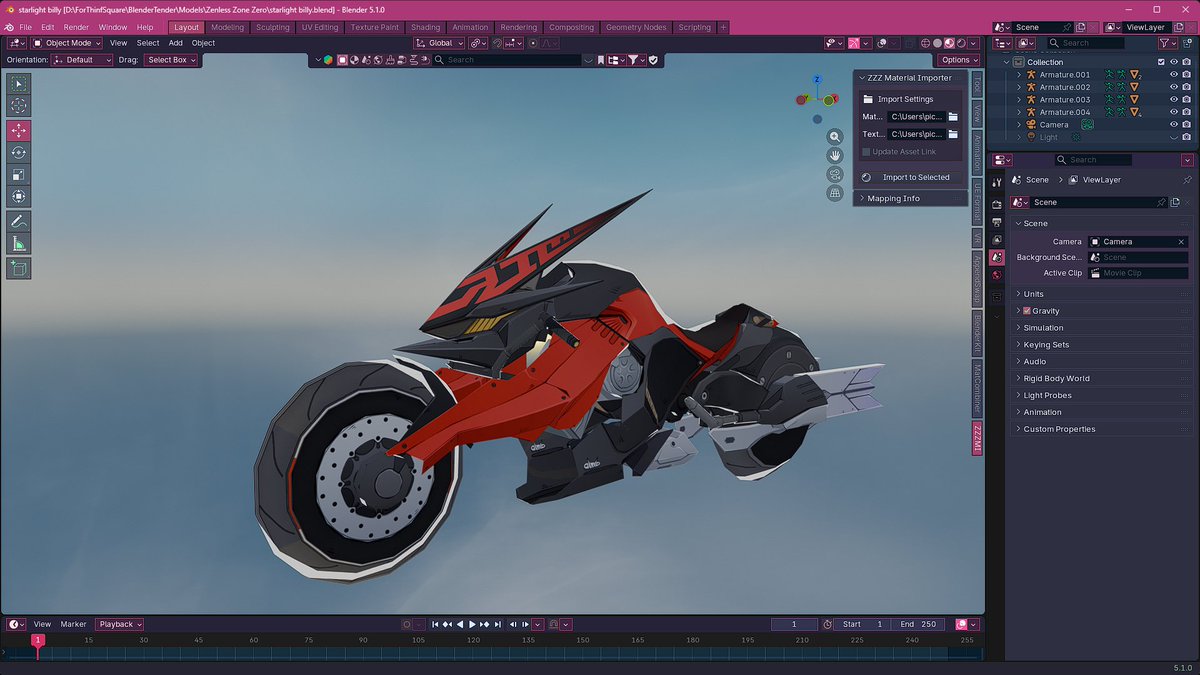This screenshot has width=1200, height=675.
Task: Click the Z axis on navigation gizmo
Action: (817, 79)
